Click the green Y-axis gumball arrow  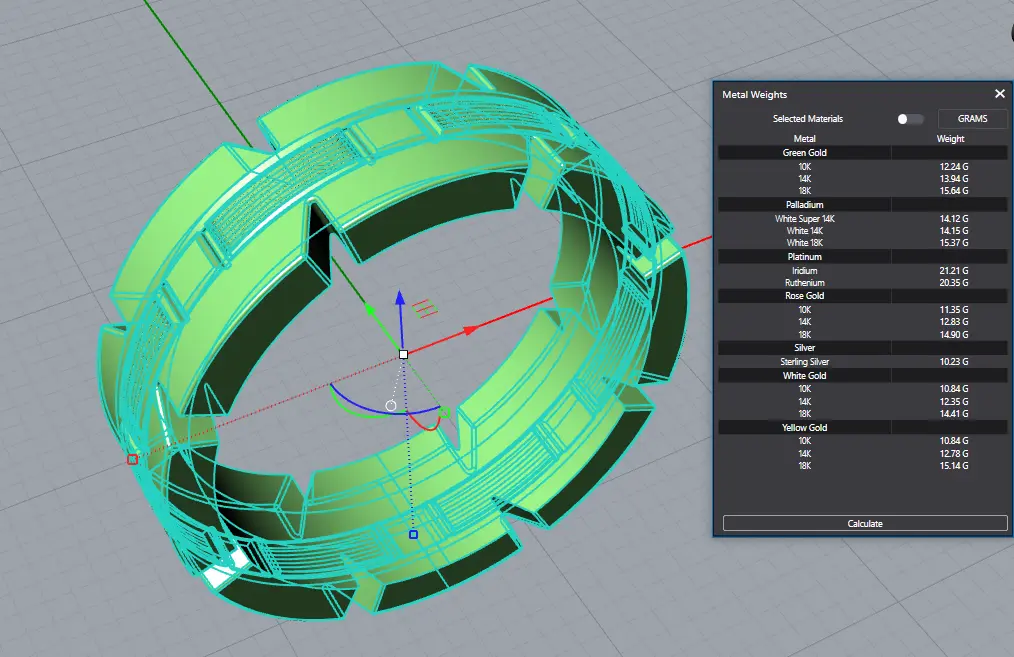[x=369, y=310]
